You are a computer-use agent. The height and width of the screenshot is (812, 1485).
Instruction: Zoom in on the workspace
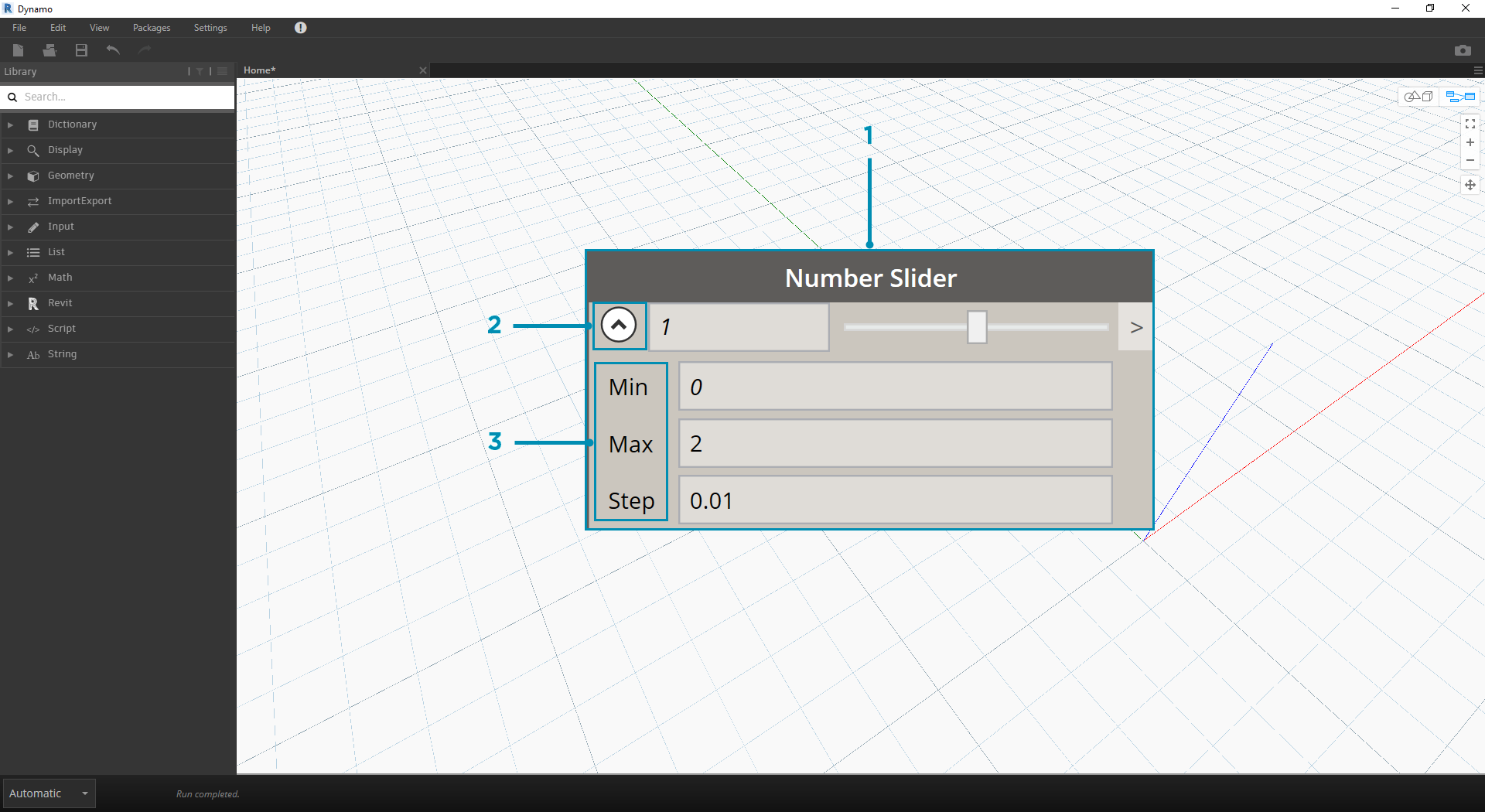[1470, 142]
